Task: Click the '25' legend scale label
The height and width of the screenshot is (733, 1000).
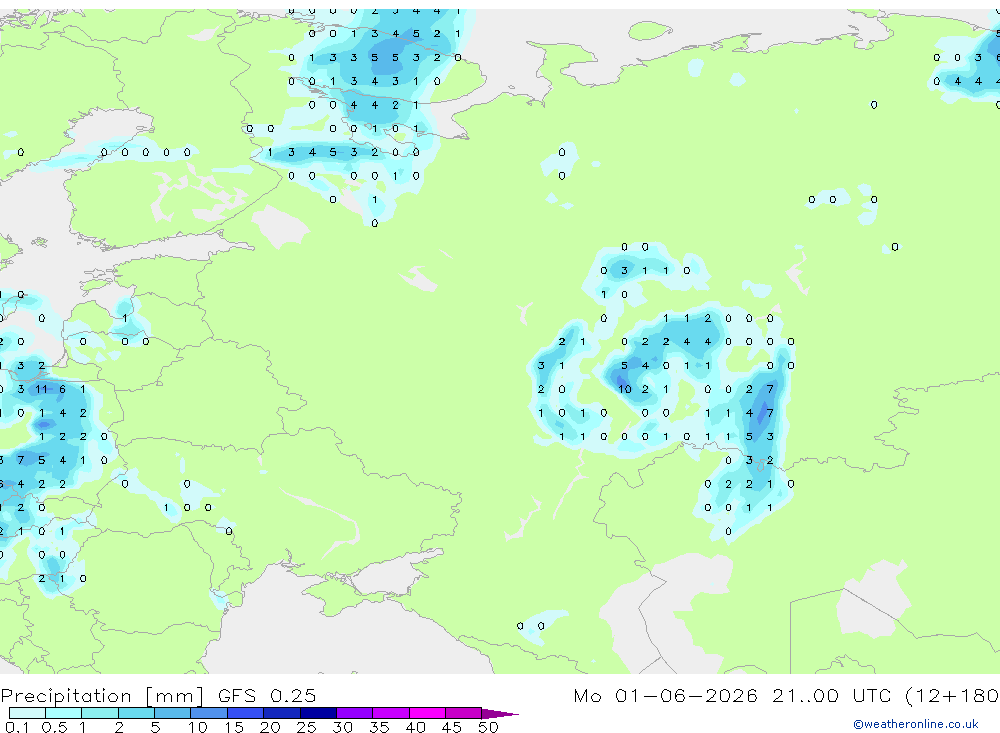Action: tap(306, 727)
